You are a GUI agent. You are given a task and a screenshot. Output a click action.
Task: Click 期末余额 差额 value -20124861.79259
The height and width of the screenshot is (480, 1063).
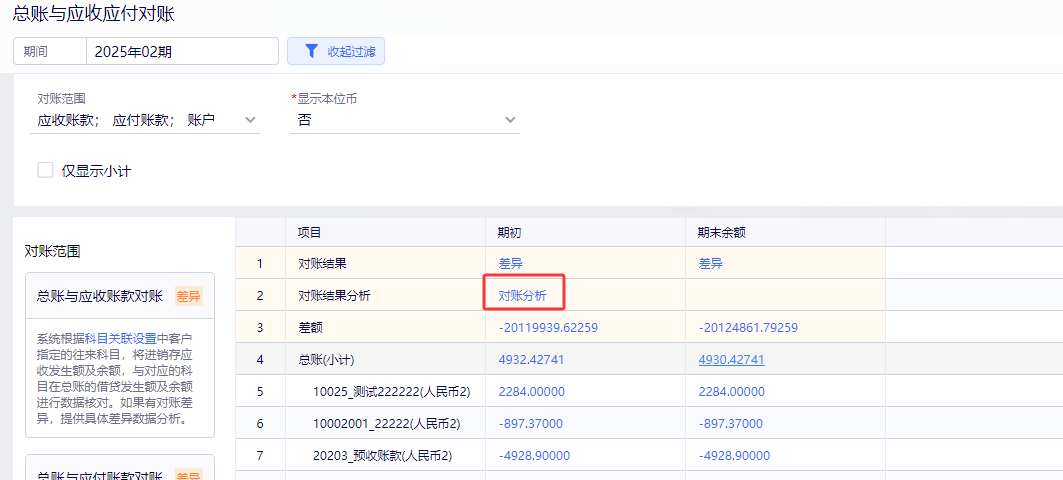(x=748, y=327)
